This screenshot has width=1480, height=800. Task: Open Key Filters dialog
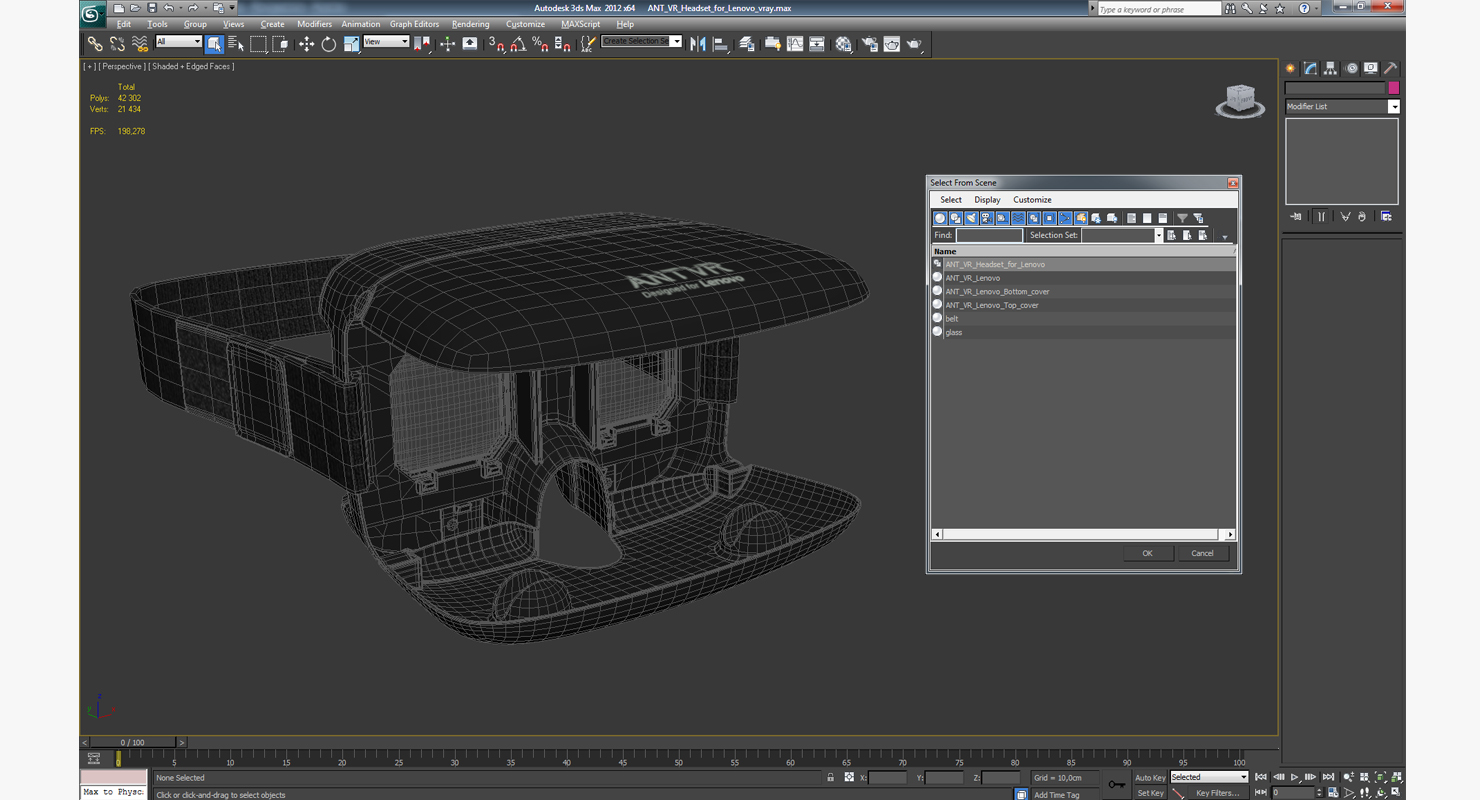click(1217, 793)
